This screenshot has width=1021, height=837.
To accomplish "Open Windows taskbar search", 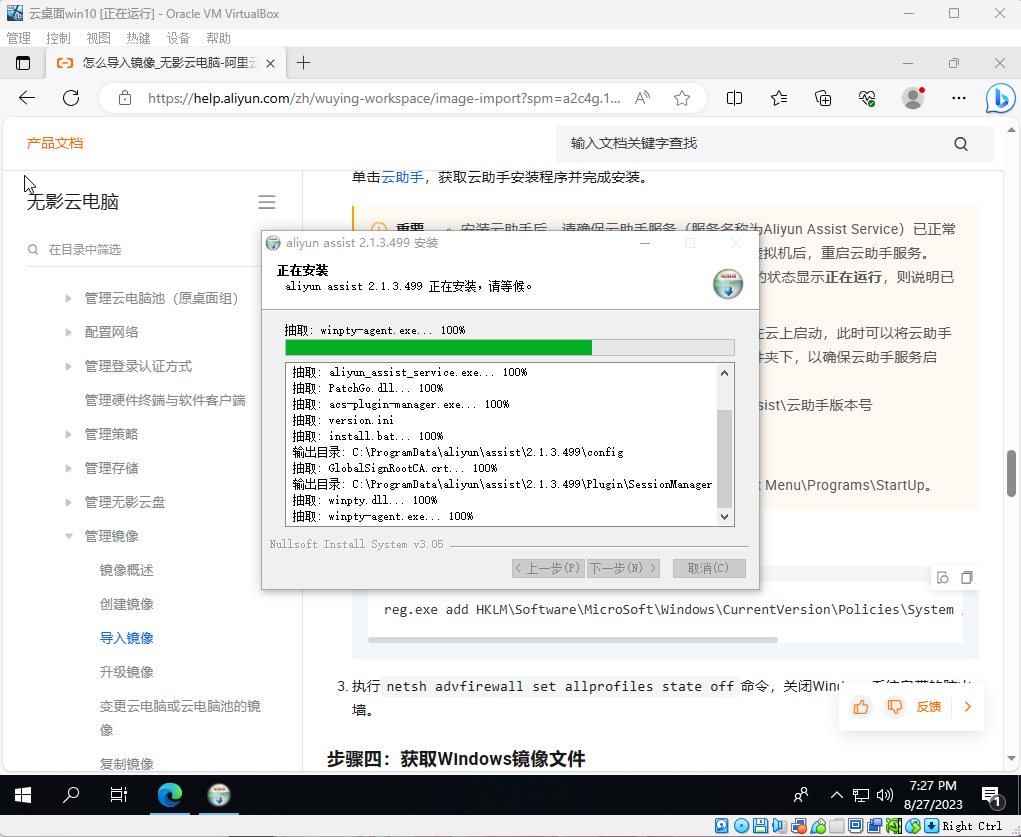I will pyautogui.click(x=70, y=795).
